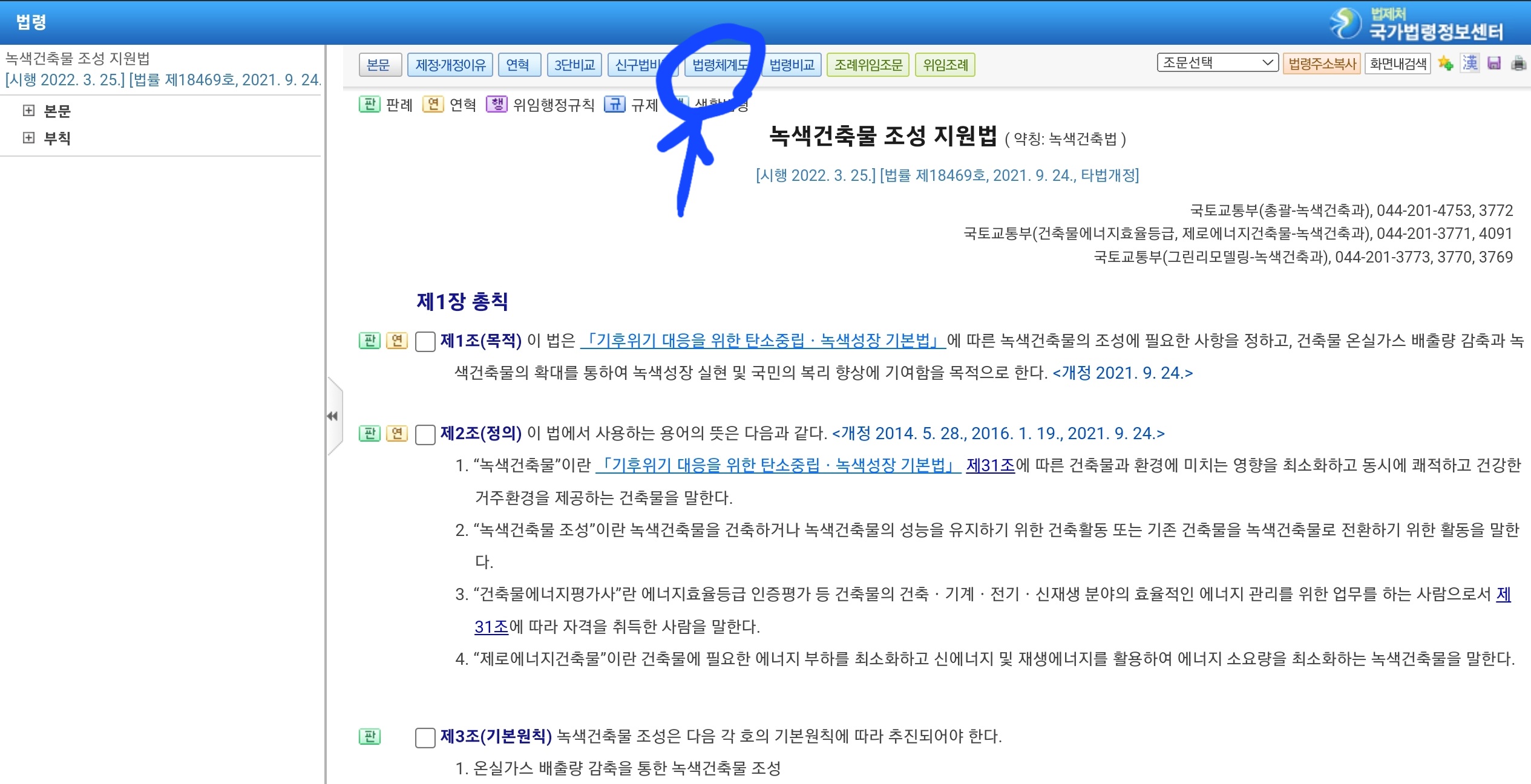Click the purple floppy disk save icon
This screenshot has height=784, width=1531.
point(1494,64)
